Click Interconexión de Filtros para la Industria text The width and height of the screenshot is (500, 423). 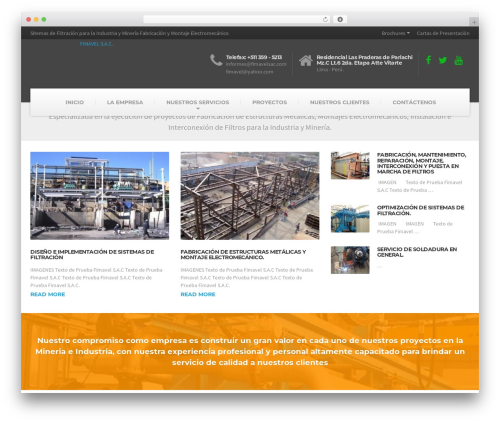[x=250, y=127]
